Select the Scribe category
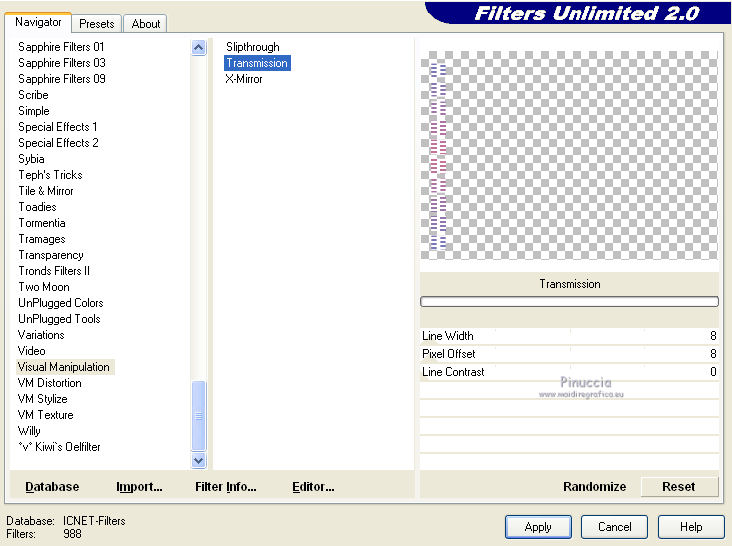This screenshot has height=546, width=732. [33, 95]
